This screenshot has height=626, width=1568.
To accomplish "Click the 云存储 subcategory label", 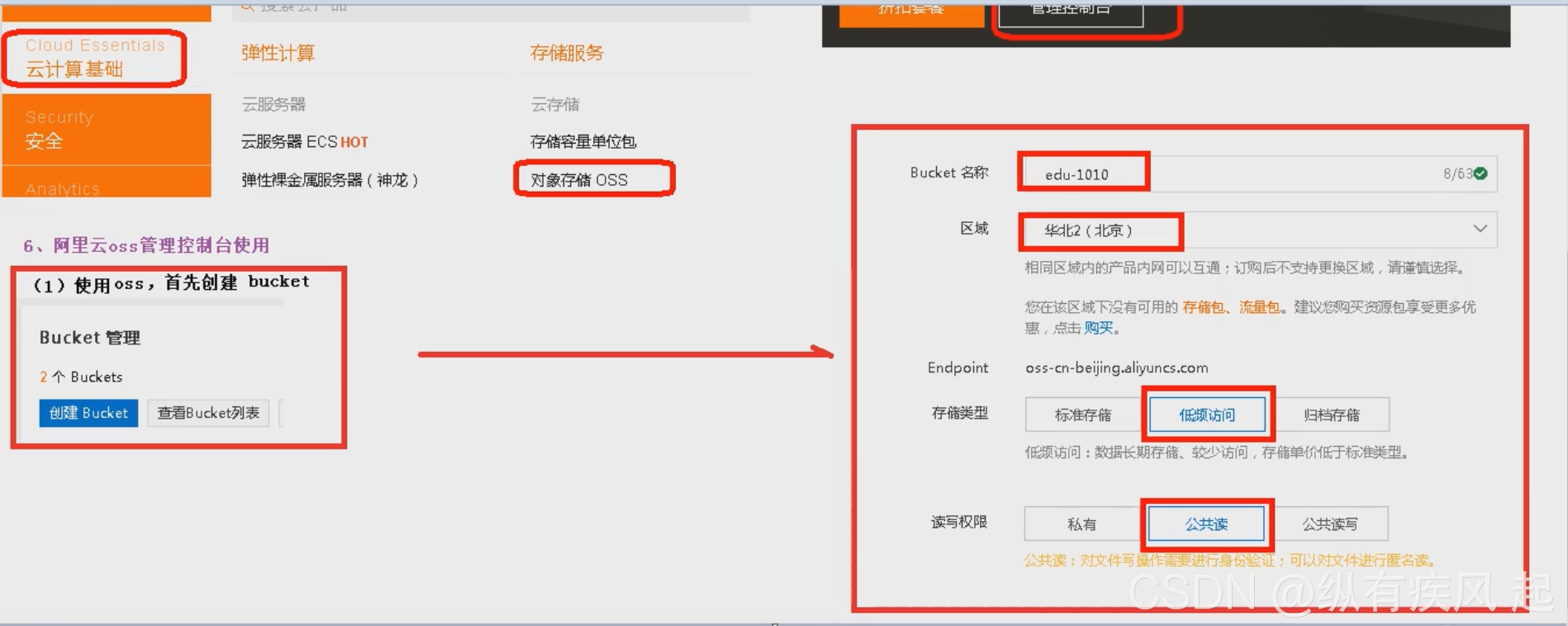I will click(555, 104).
